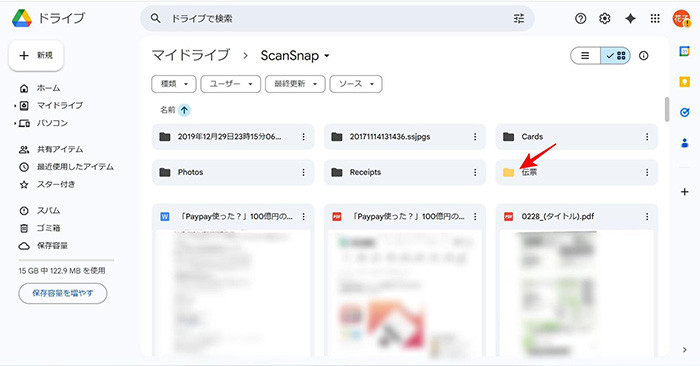700x366 pixels.
Task: Open the 0228_(タイトル).pdf thumbnail preview
Action: pyautogui.click(x=577, y=293)
